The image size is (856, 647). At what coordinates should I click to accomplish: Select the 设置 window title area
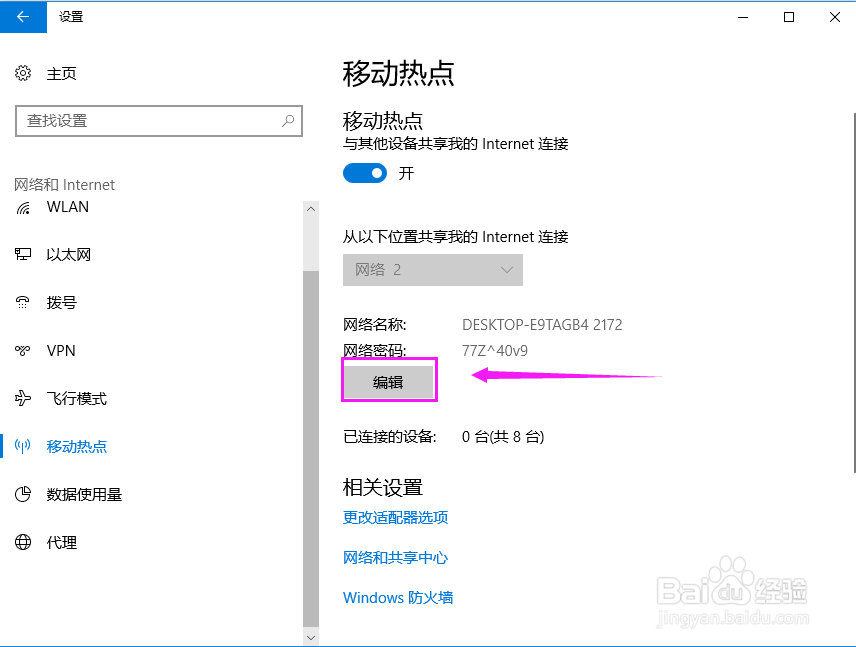point(70,16)
